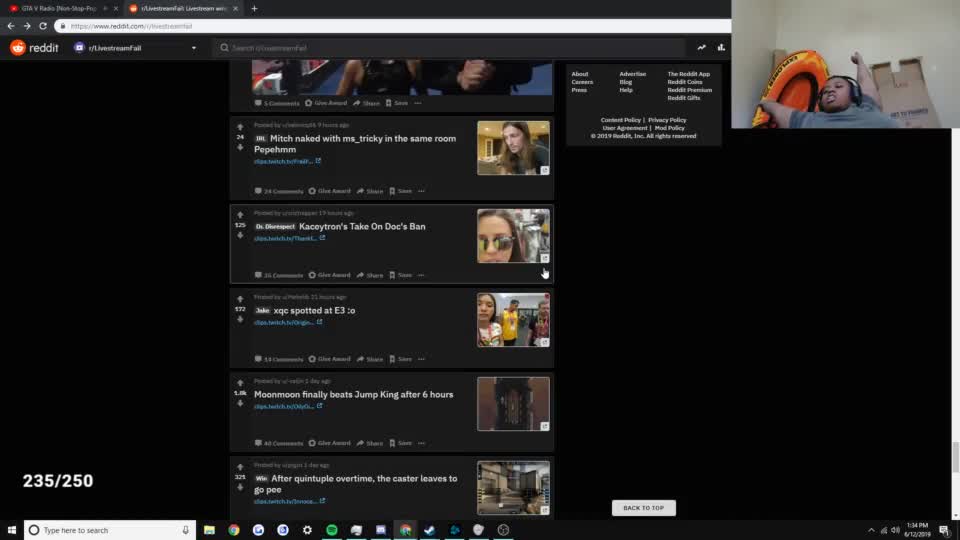Image resolution: width=960 pixels, height=540 pixels.
Task: Share the xqc spotted at E3 post
Action: 370,359
